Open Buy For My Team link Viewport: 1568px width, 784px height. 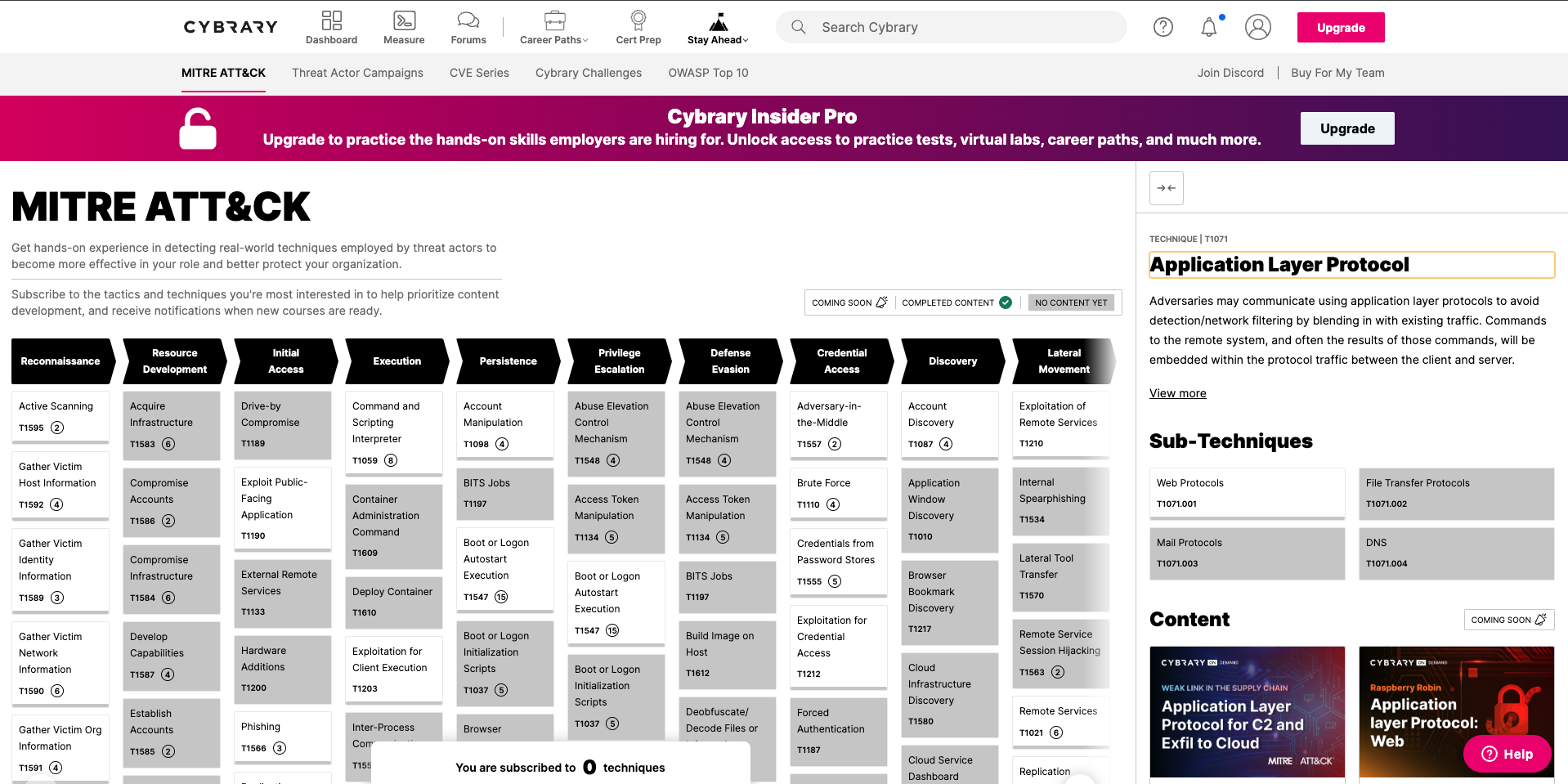point(1337,73)
